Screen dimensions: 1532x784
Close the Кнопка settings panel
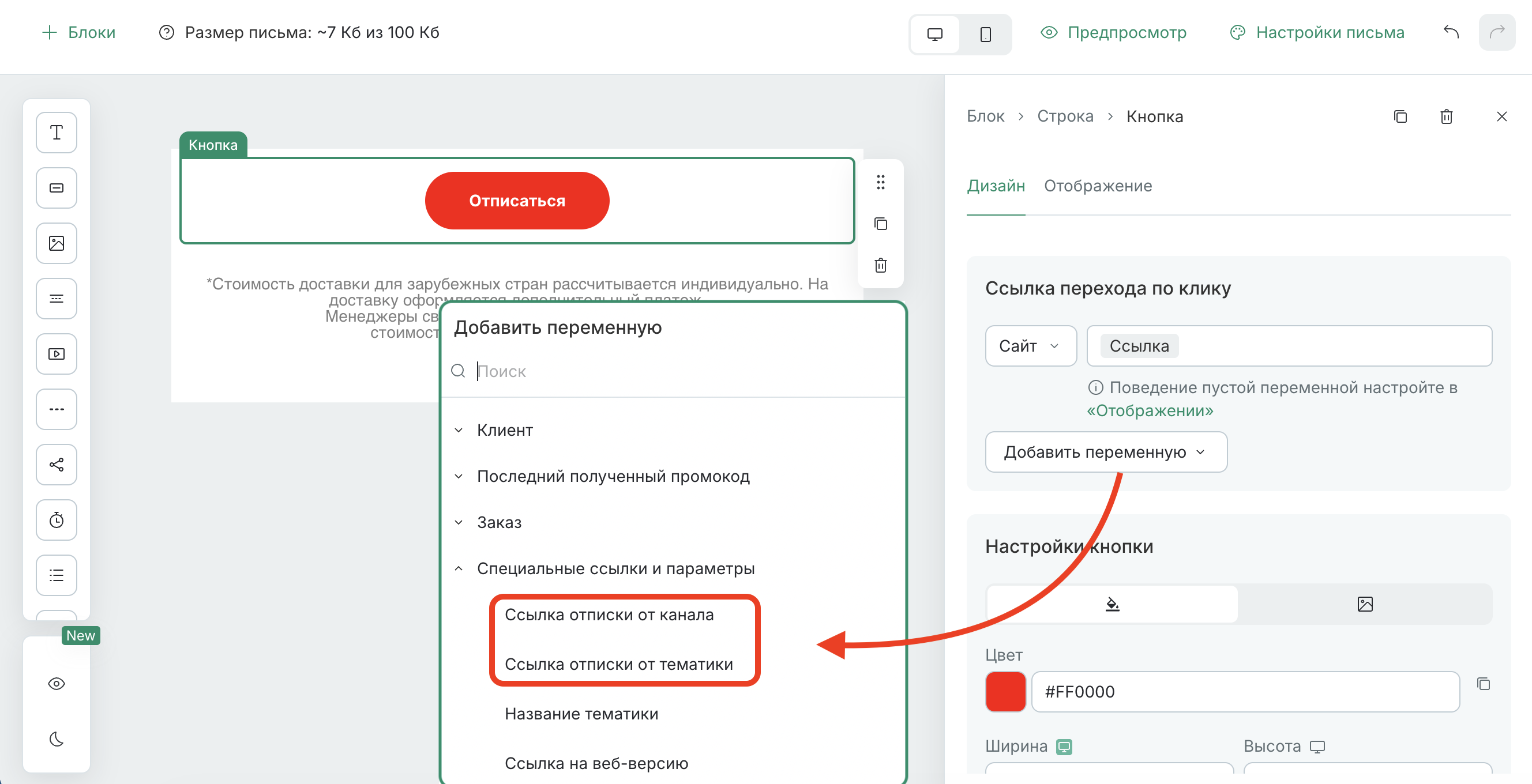tap(1501, 116)
